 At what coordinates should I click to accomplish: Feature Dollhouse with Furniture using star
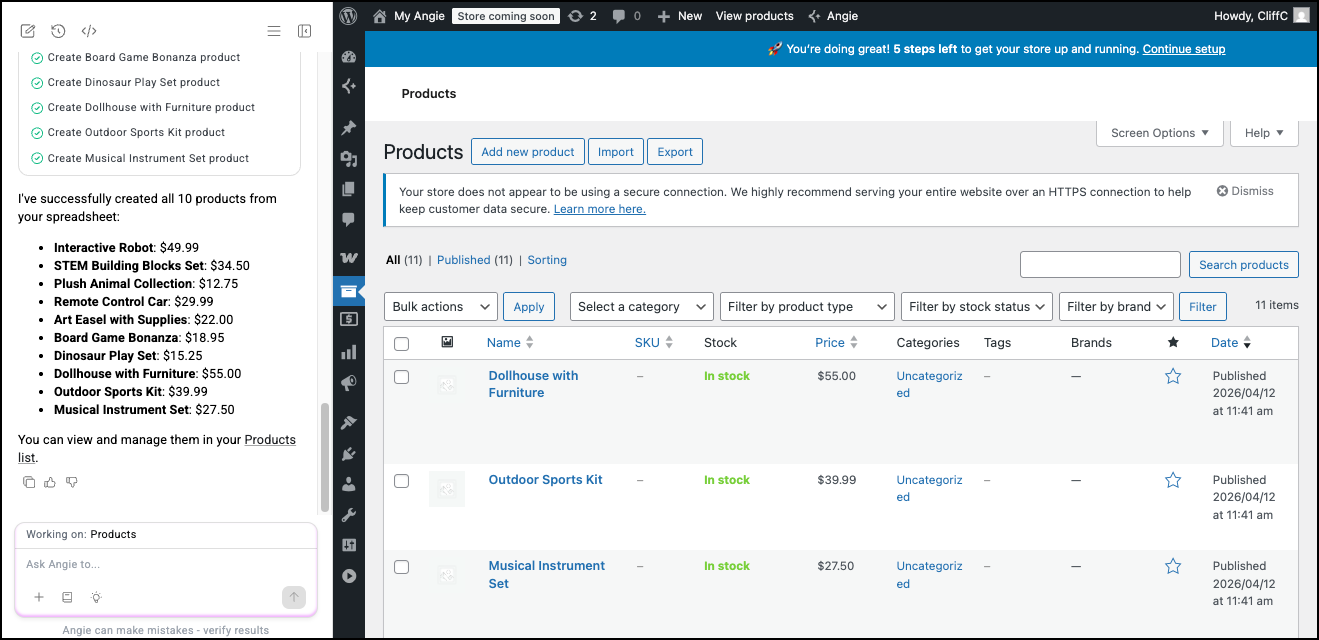[x=1173, y=376]
